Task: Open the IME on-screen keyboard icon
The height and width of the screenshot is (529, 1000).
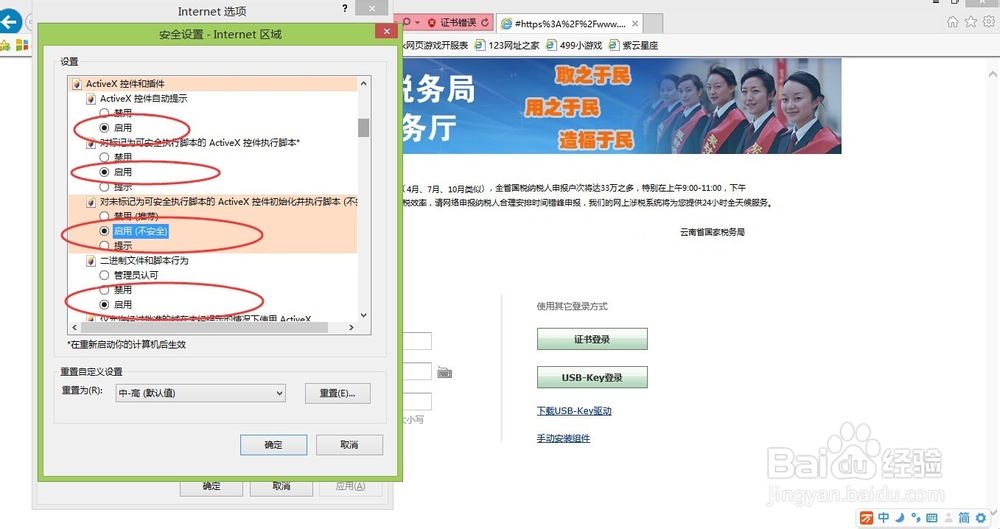Action: click(x=932, y=518)
